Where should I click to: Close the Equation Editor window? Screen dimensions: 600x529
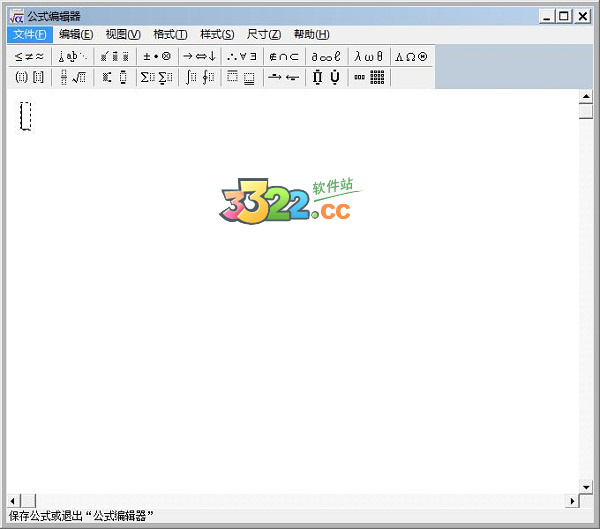coord(583,16)
